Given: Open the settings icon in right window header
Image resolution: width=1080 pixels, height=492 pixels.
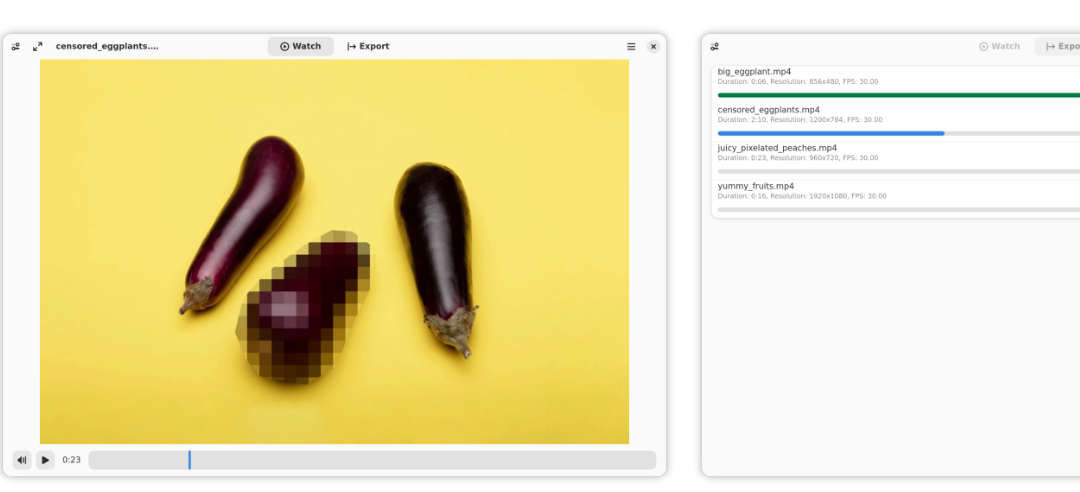Looking at the screenshot, I should click(x=714, y=46).
